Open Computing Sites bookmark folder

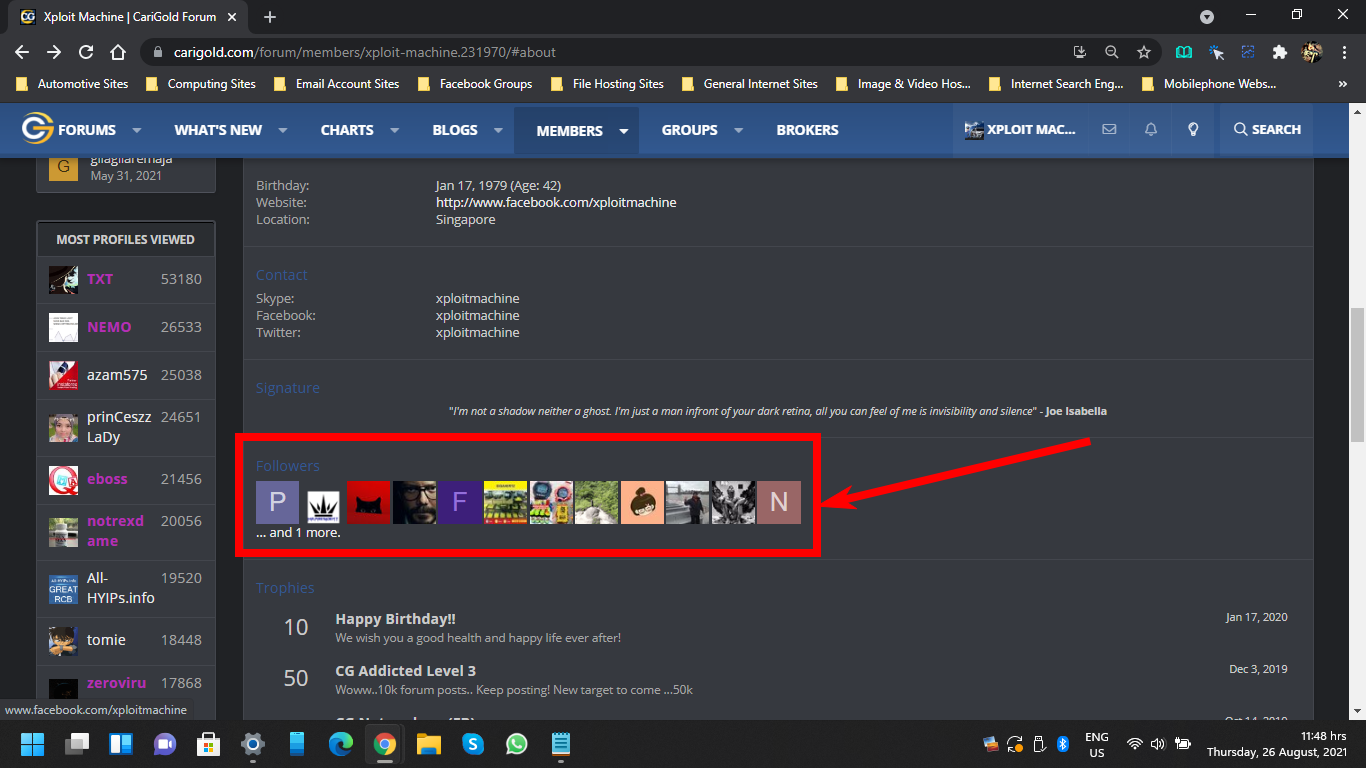(201, 84)
